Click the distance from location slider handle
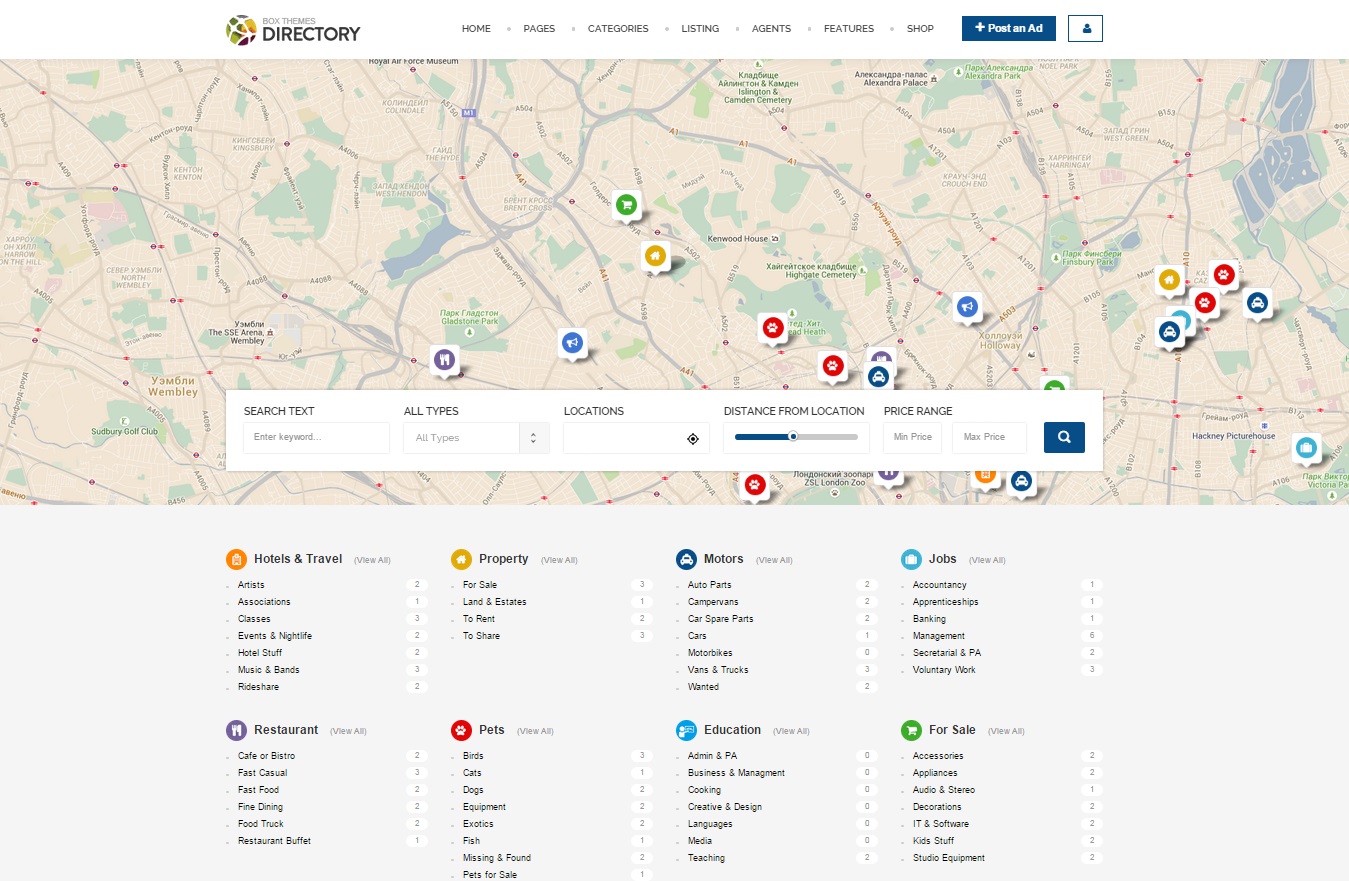 [x=793, y=436]
